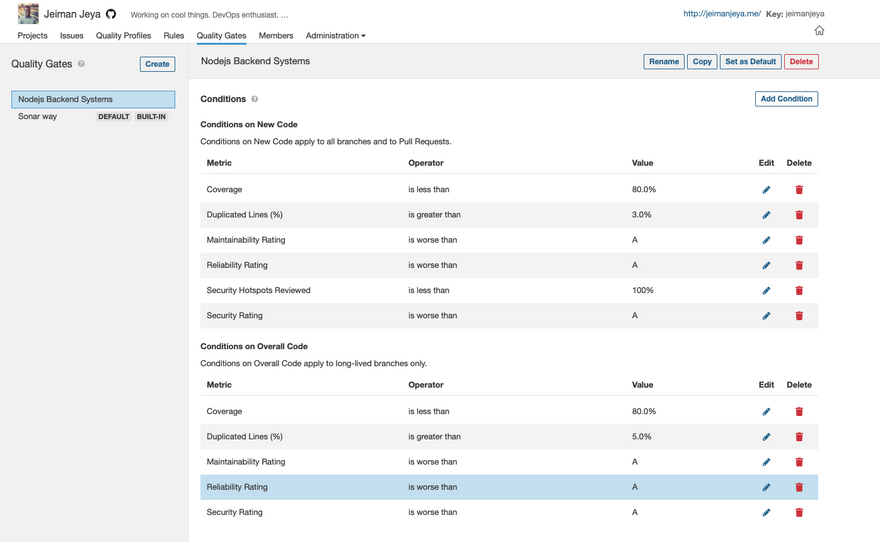Open the Members tab
Screen dimensions: 880x542
276,35
